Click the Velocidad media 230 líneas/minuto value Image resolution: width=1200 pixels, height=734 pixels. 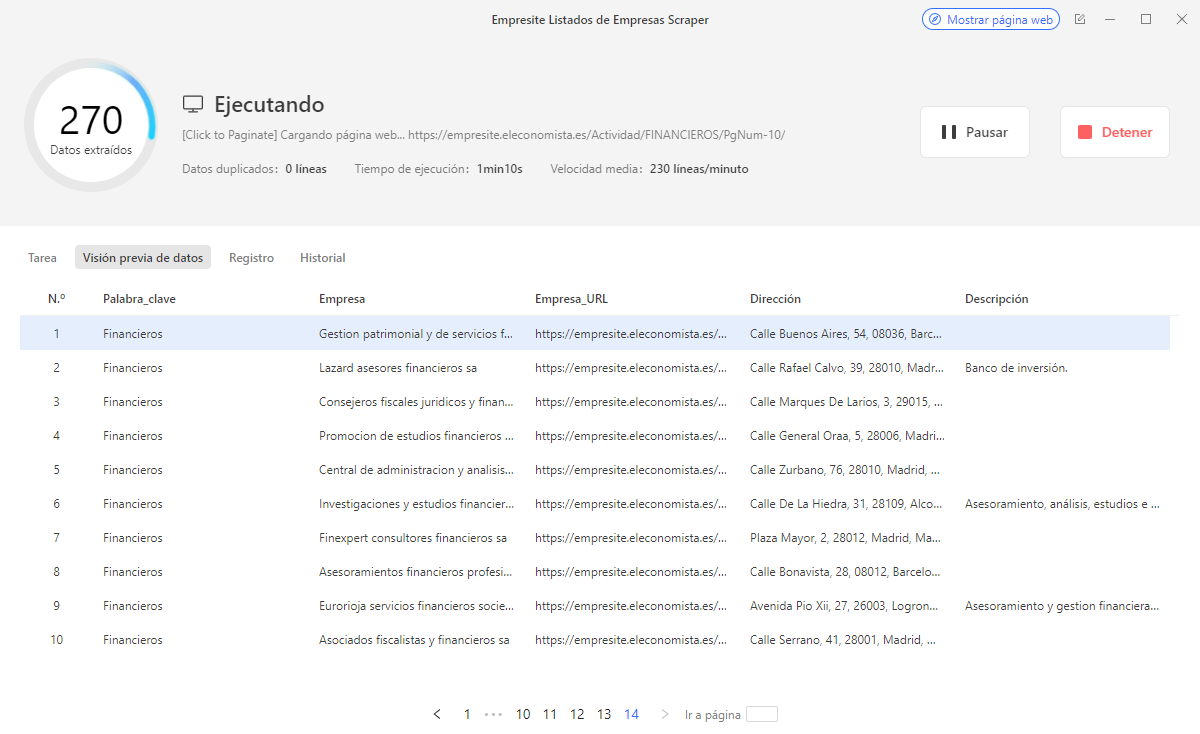(699, 169)
